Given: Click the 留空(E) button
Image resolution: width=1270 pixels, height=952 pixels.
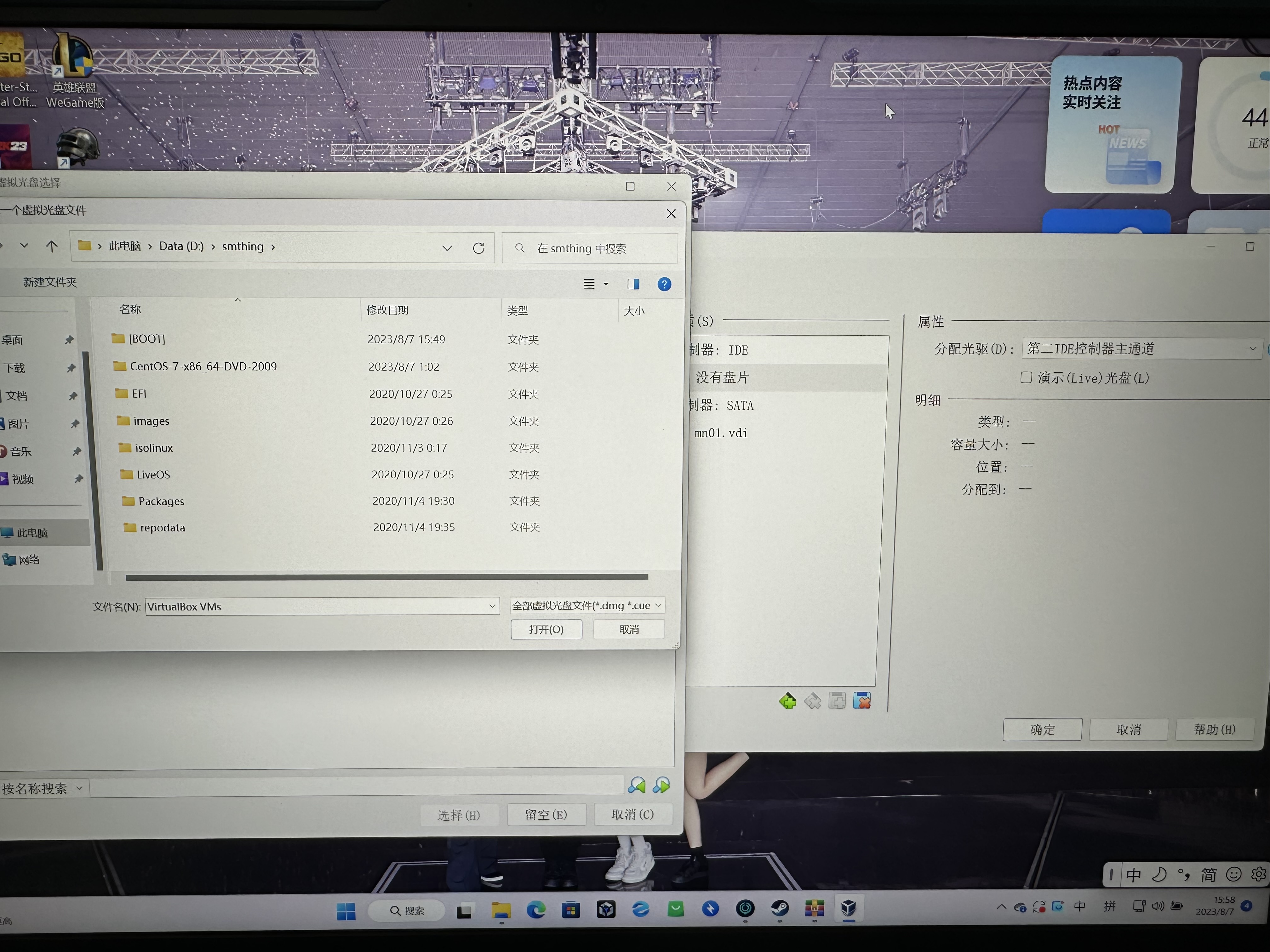Looking at the screenshot, I should 546,814.
